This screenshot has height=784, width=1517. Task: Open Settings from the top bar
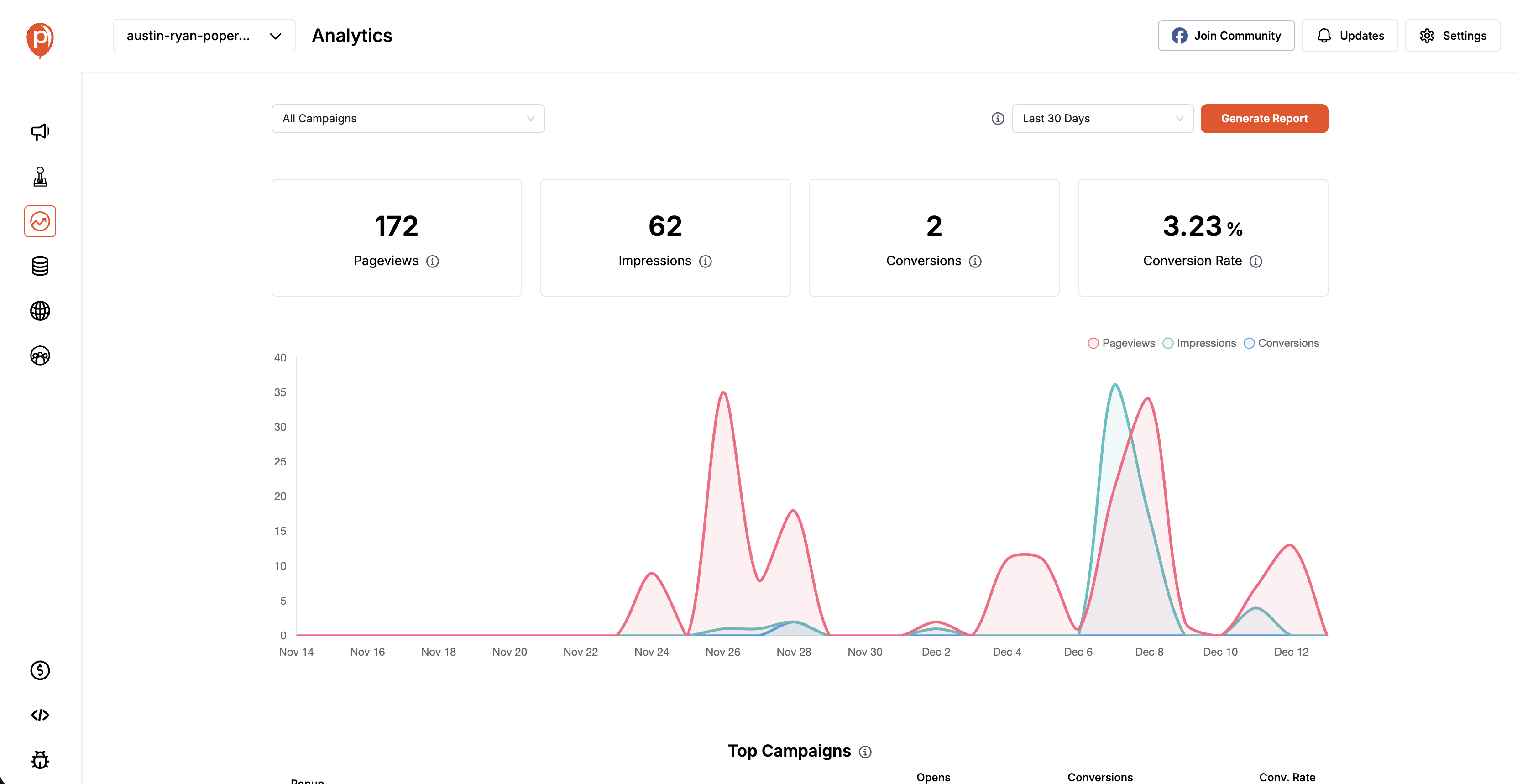pos(1452,35)
